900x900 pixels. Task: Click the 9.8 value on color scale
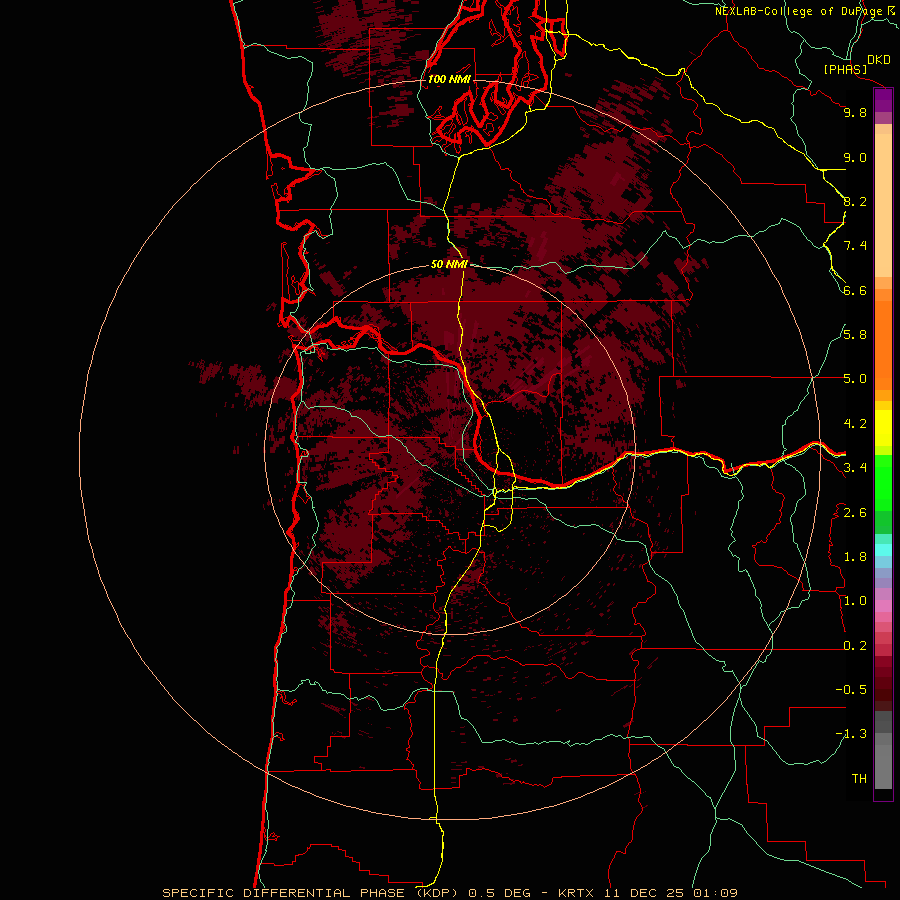(x=855, y=112)
